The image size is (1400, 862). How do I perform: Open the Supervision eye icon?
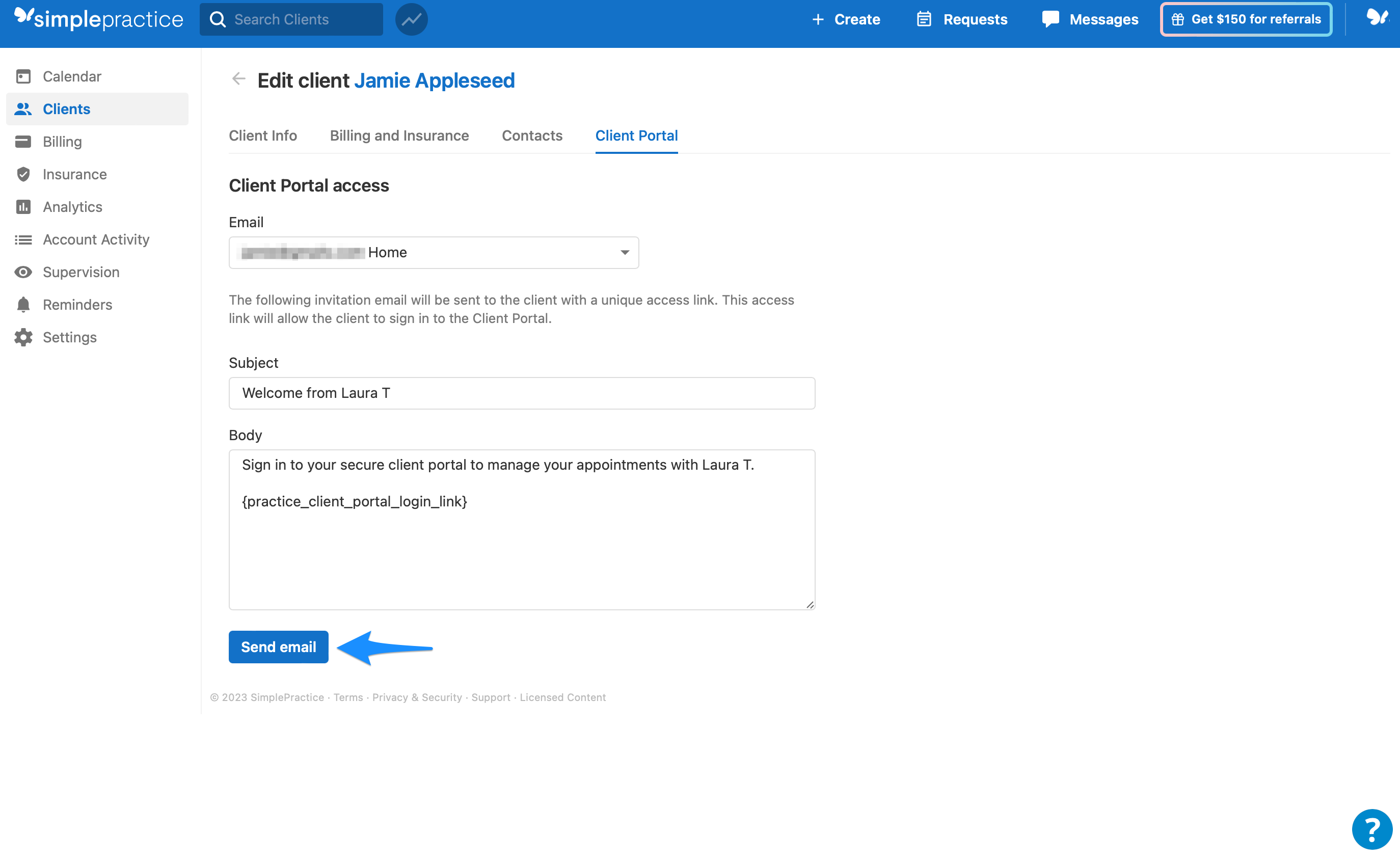pyautogui.click(x=23, y=272)
